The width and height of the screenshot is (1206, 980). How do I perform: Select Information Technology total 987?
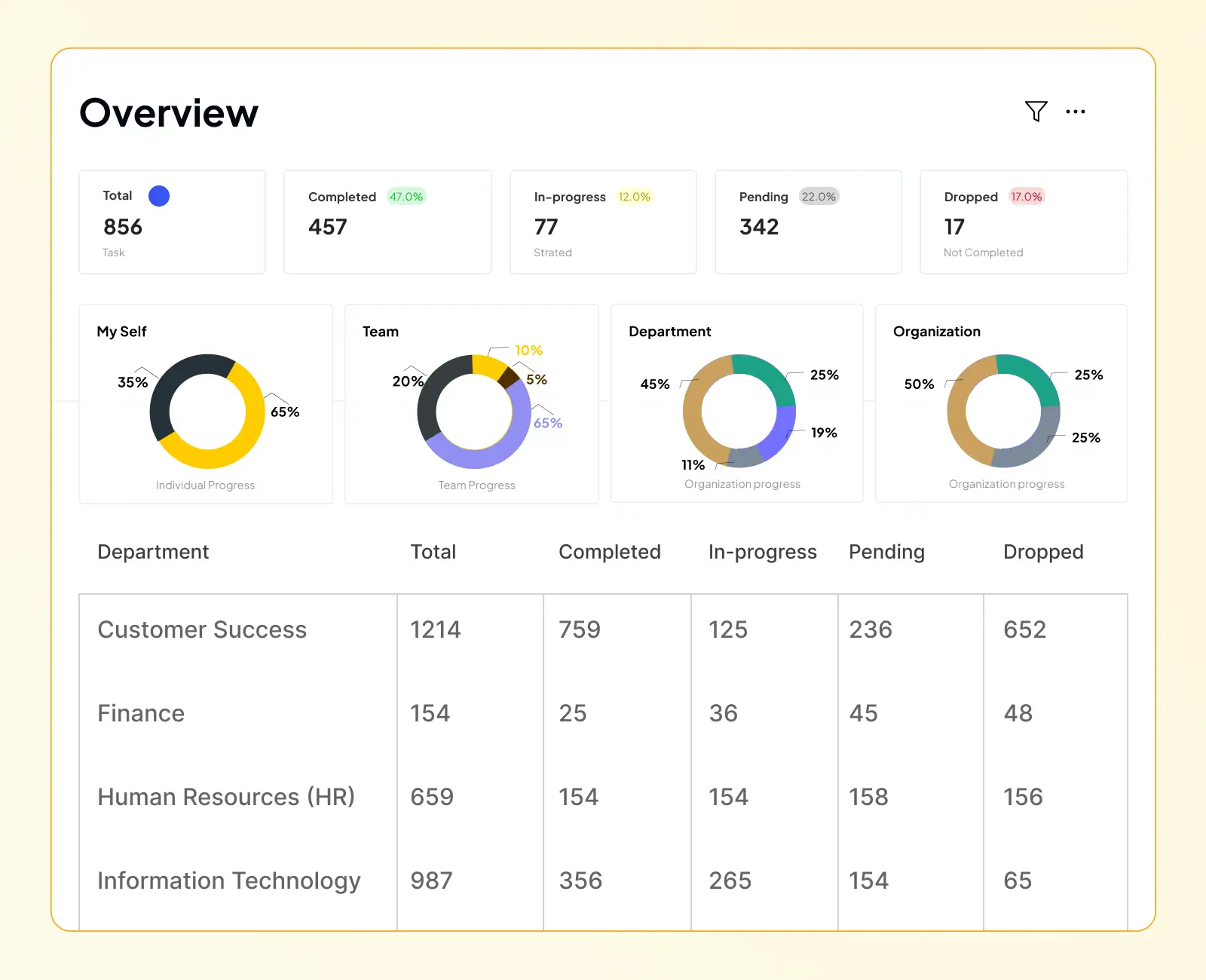(x=431, y=880)
